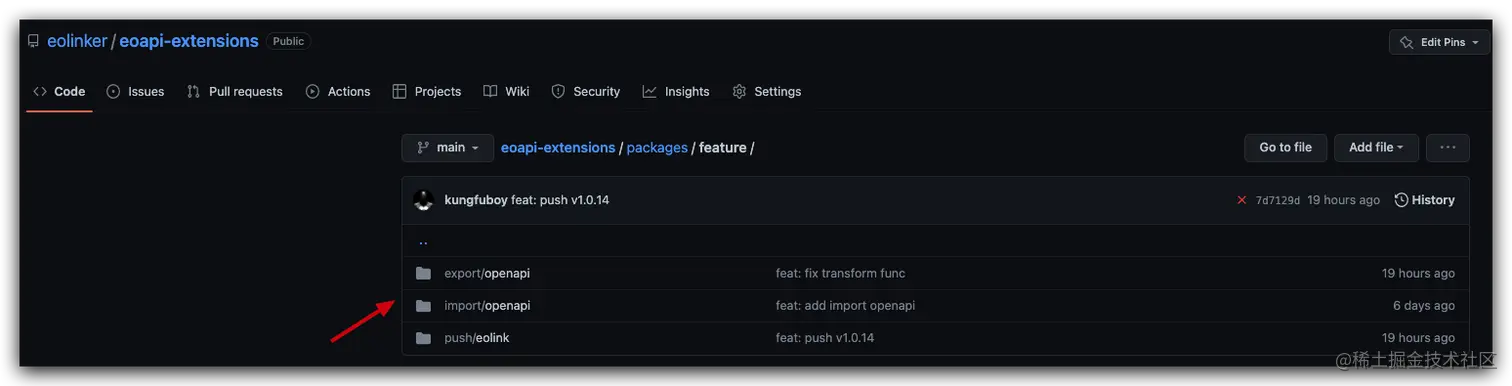Click the Go to file button

coord(1285,148)
